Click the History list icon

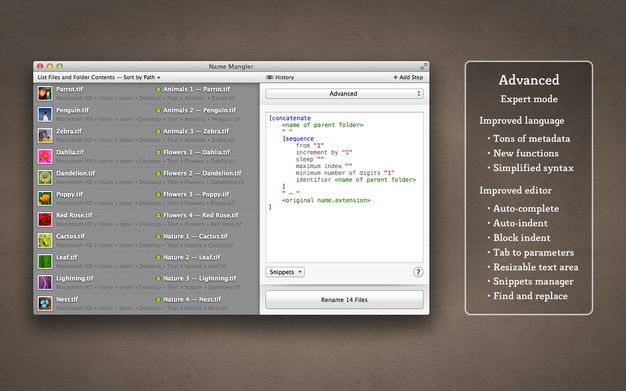click(270, 77)
